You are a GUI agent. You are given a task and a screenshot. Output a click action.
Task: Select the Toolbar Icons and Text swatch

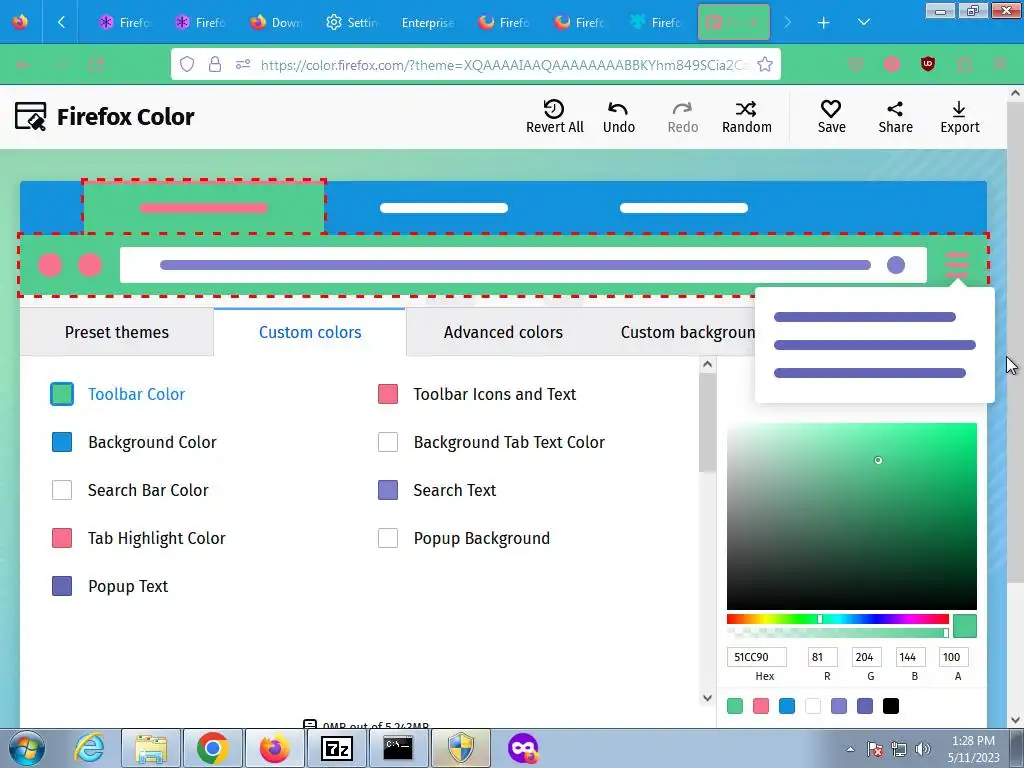pos(388,394)
